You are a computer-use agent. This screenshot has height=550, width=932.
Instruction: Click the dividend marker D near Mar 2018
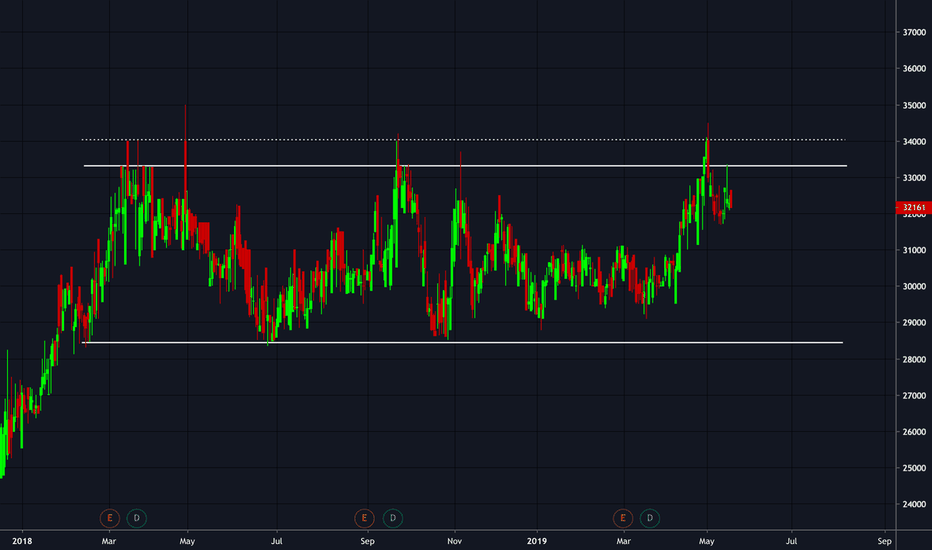click(137, 518)
